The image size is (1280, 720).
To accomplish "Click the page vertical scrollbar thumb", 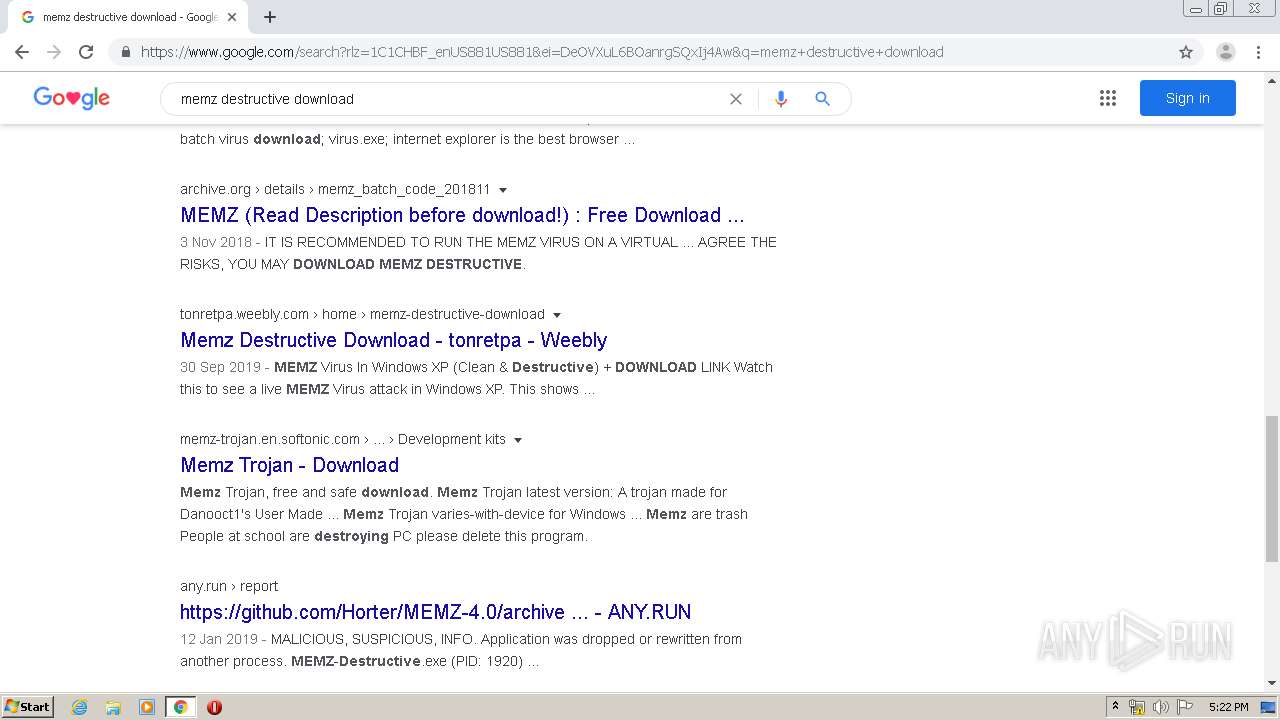I will click(x=1271, y=488).
